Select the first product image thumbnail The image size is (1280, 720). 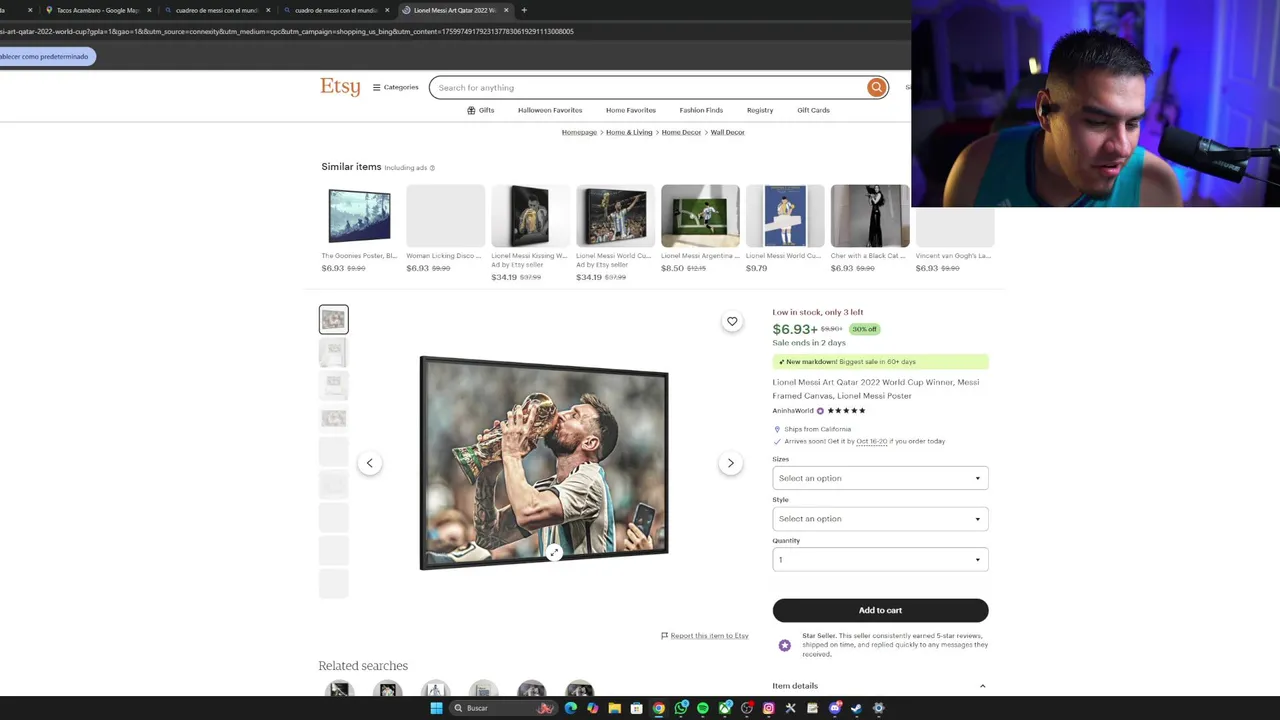pyautogui.click(x=334, y=319)
